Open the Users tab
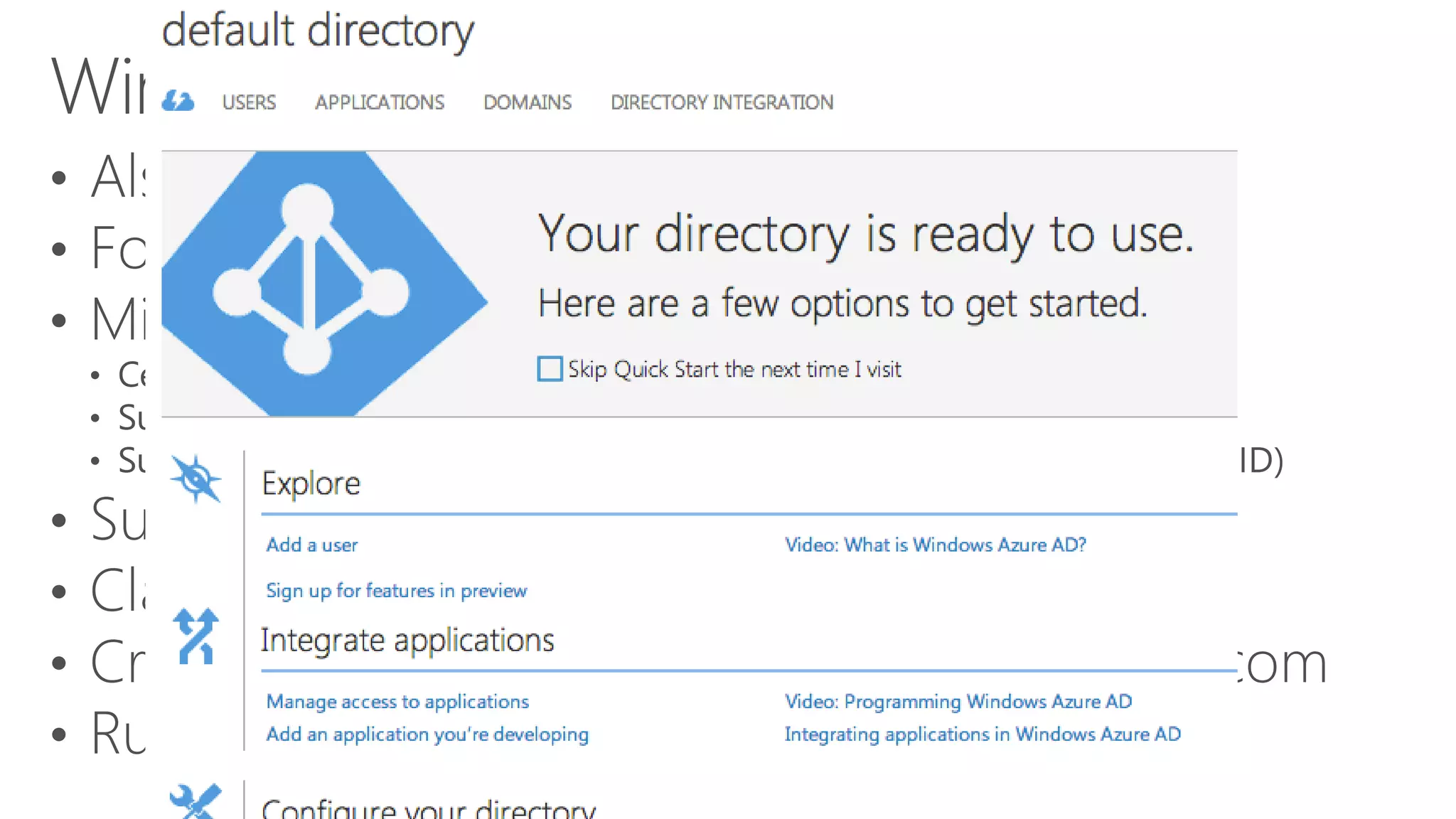The height and width of the screenshot is (819, 1456). tap(249, 102)
